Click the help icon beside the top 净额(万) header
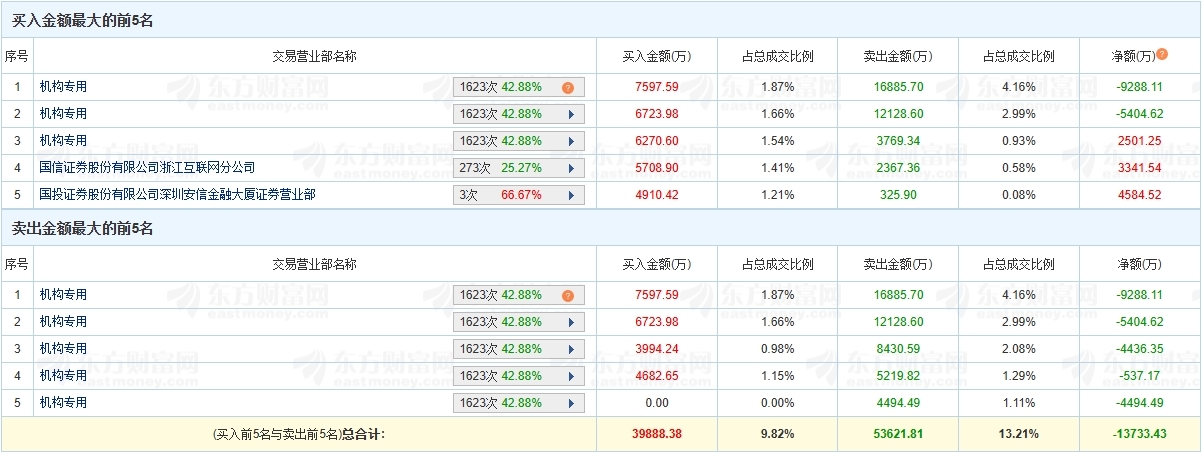This screenshot has height=453, width=1202. [1162, 54]
